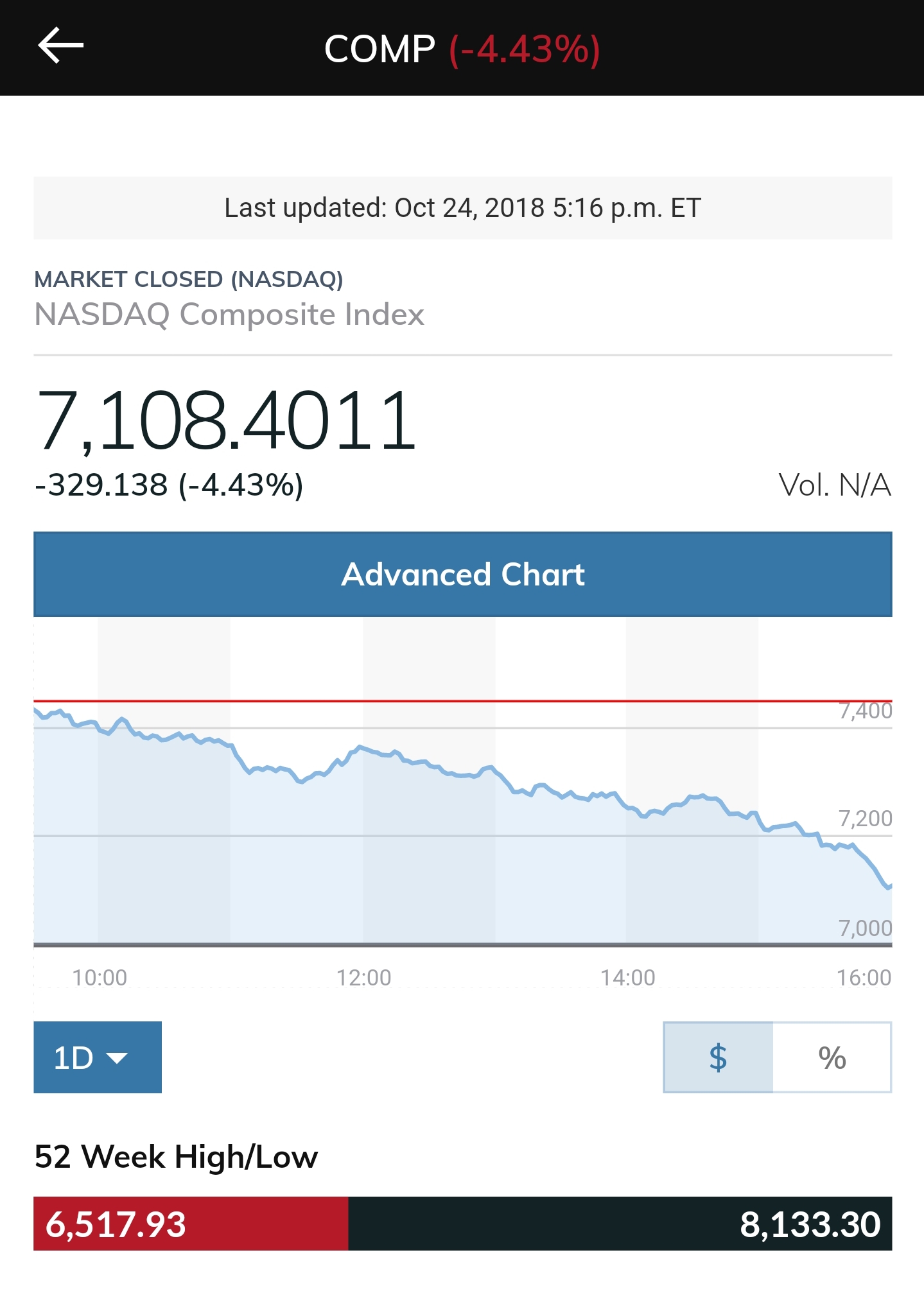Tap the red (-4.43%) header change
924x1300 pixels.
pyautogui.click(x=525, y=49)
